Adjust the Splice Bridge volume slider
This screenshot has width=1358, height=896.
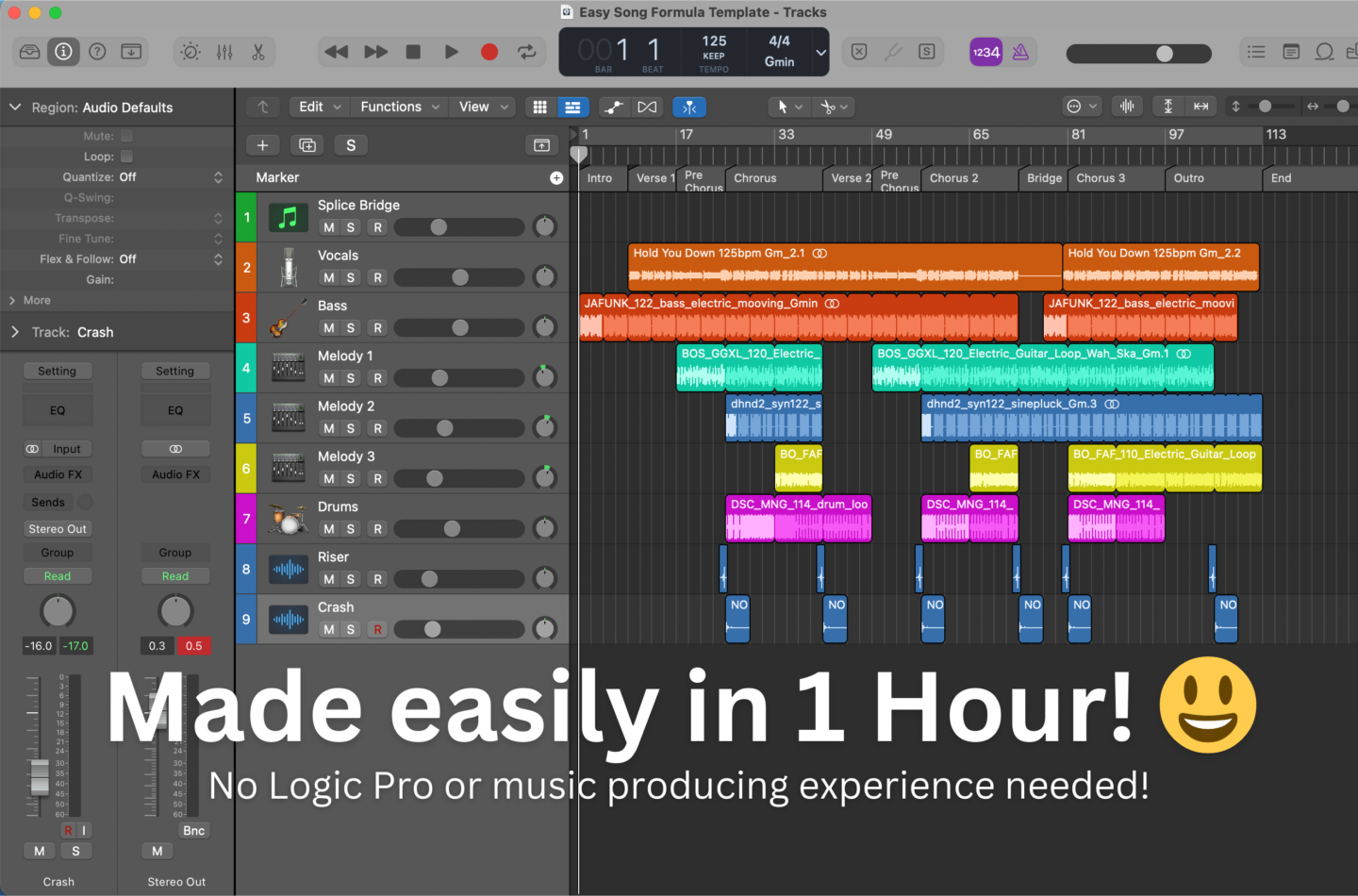[458, 227]
